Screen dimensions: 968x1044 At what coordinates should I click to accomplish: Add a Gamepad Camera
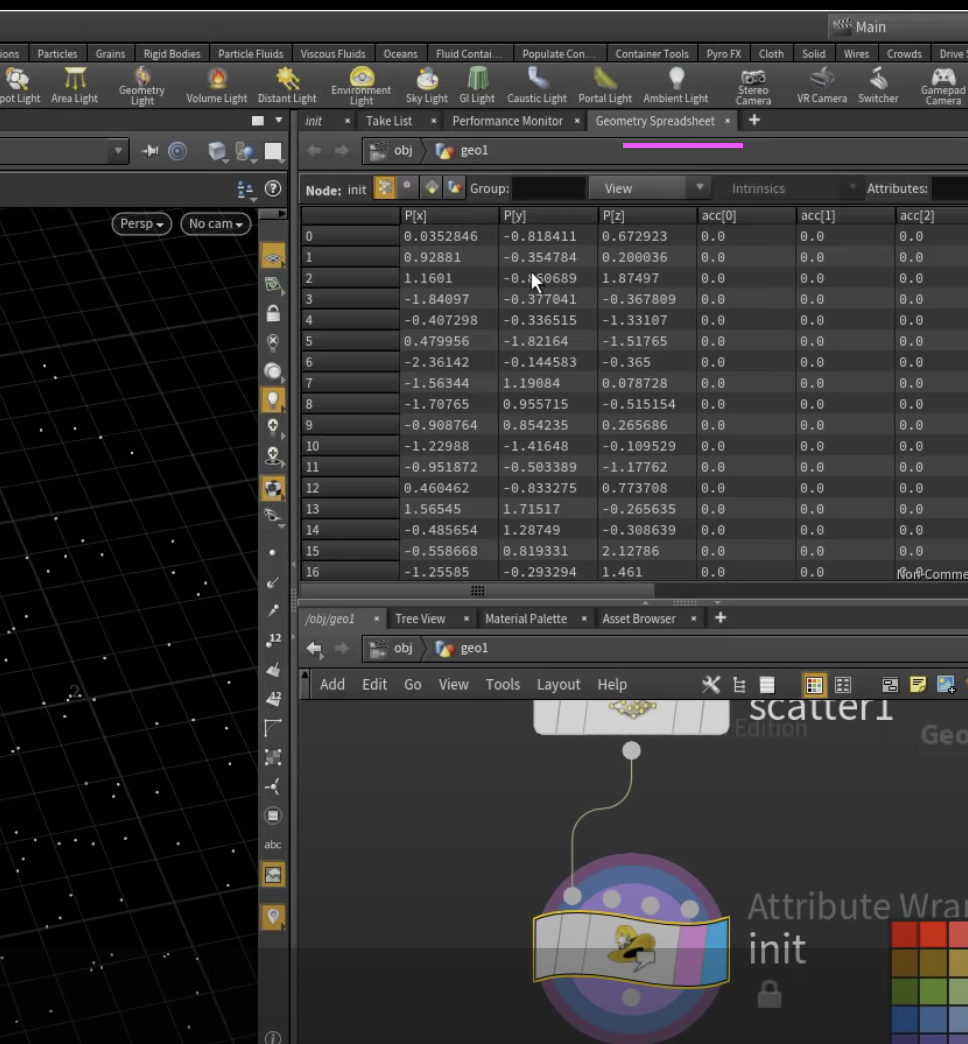[943, 85]
